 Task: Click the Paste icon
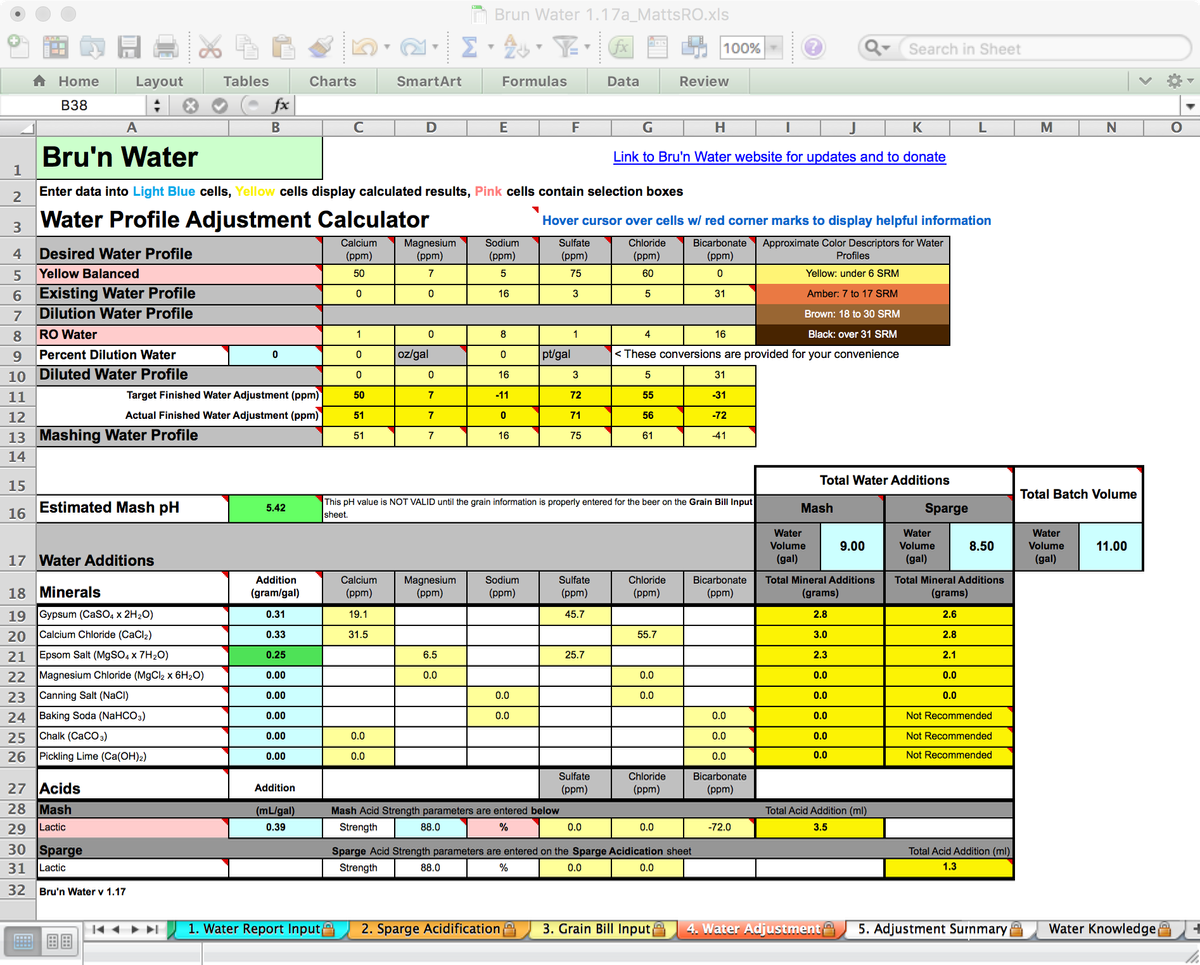[285, 47]
